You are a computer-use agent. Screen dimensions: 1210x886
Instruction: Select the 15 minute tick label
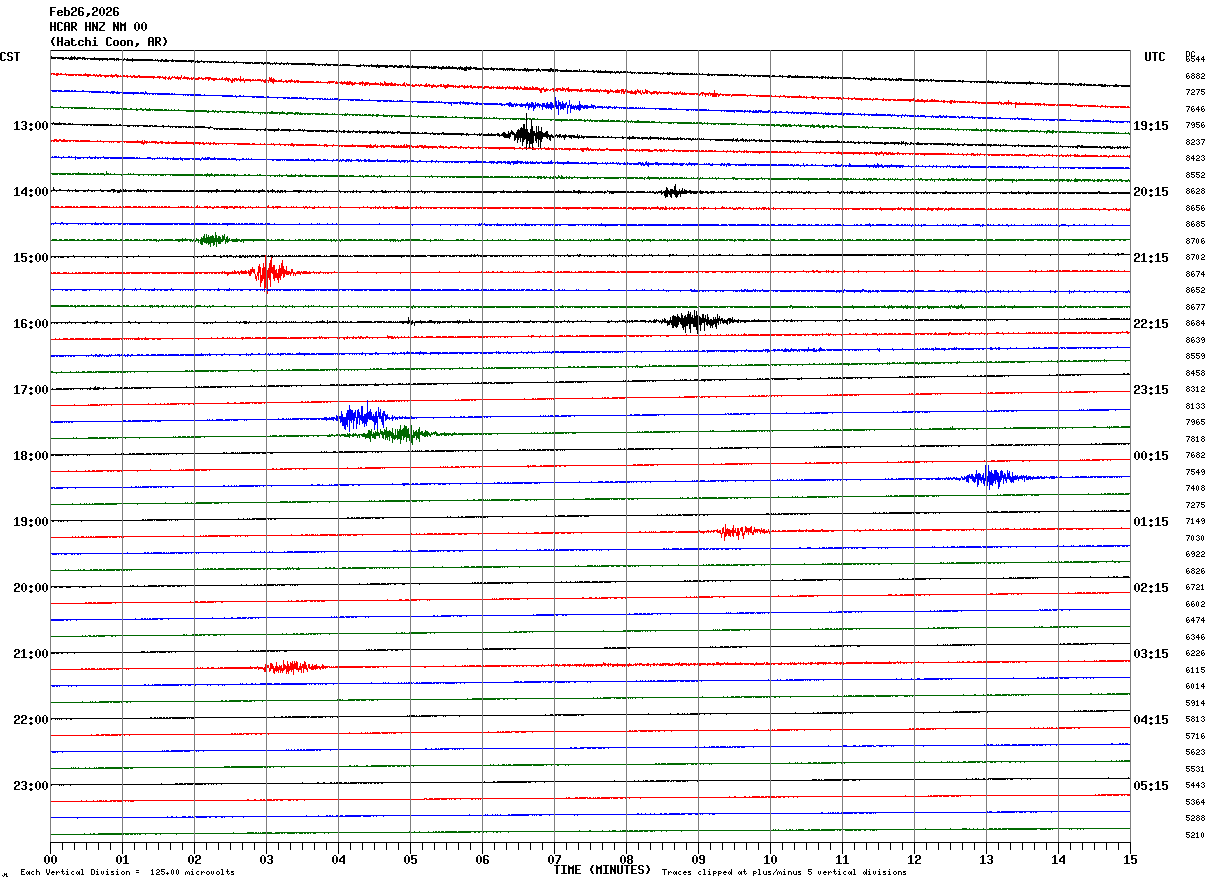click(x=1130, y=859)
